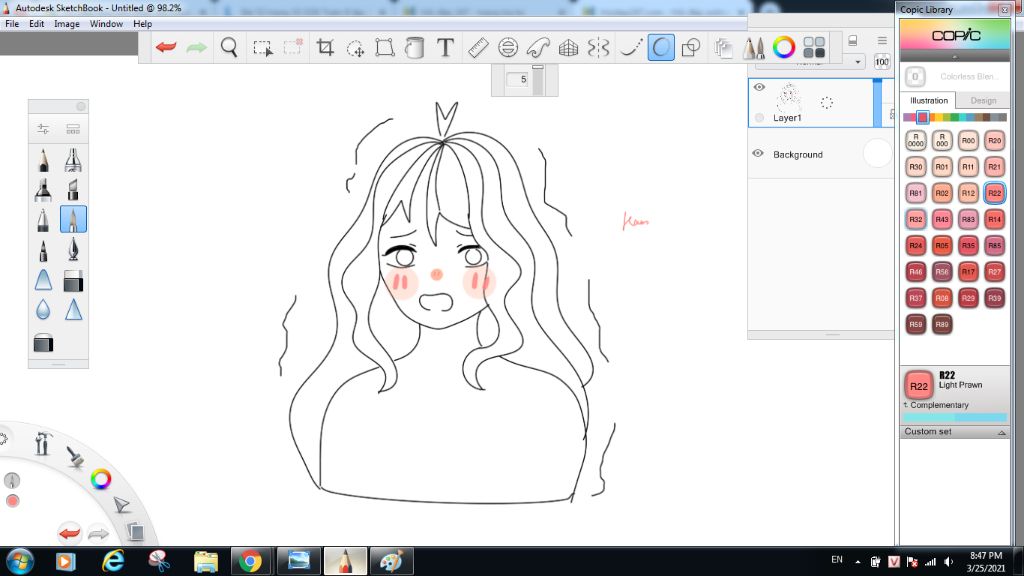Toggle the highlighted Predictive Stroke tool
The height and width of the screenshot is (576, 1024).
point(661,47)
